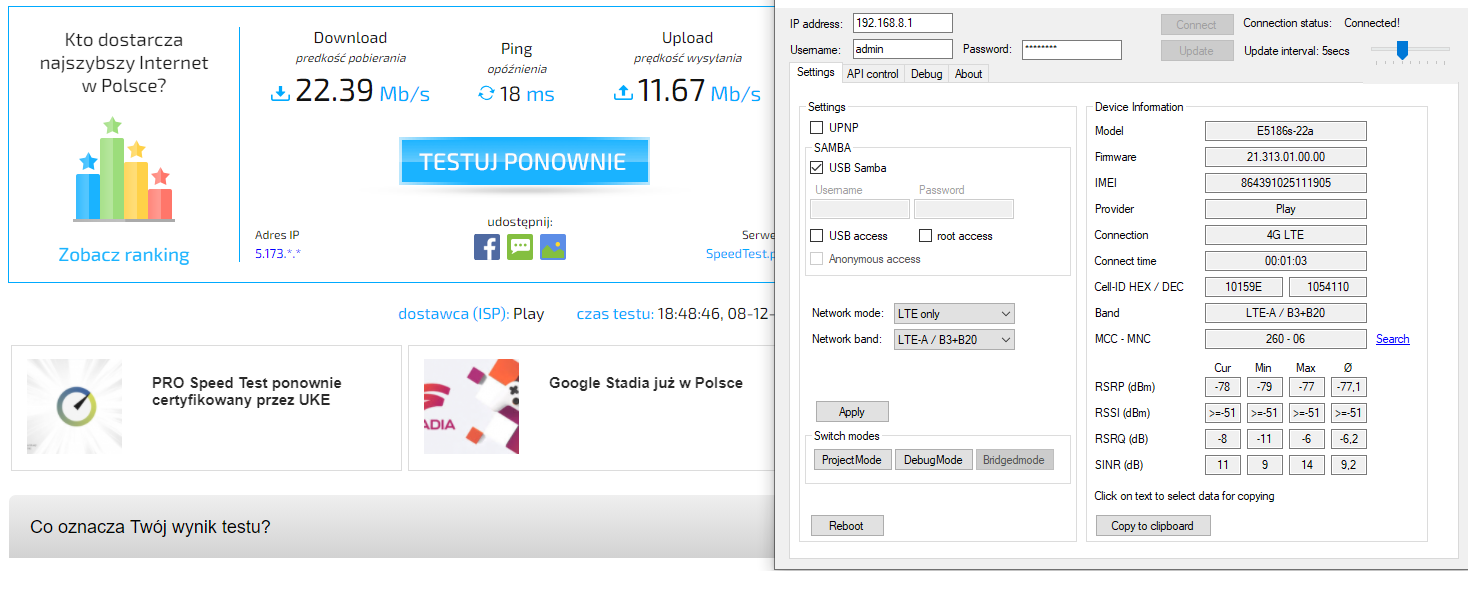The image size is (1468, 594).
Task: Open the PRO Speed Test UKE article
Action: [x=246, y=391]
